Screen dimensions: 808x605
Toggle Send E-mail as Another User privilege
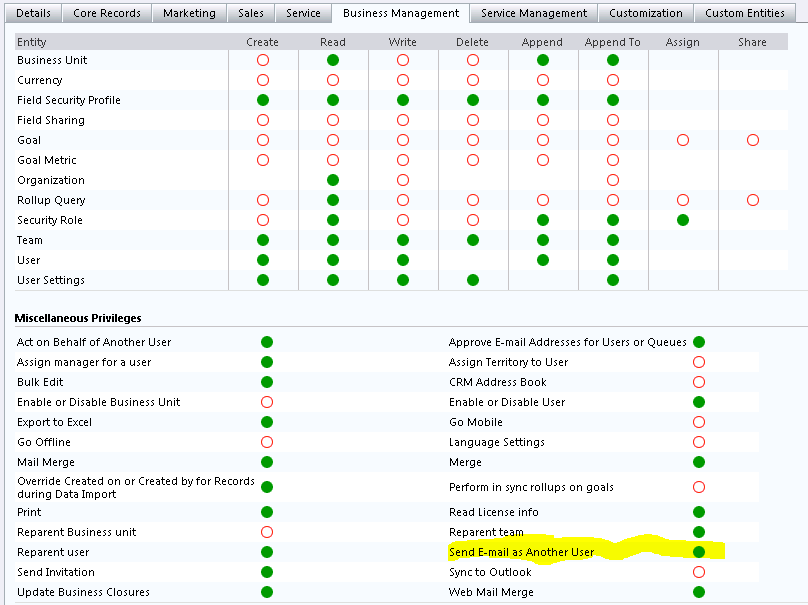(x=699, y=552)
